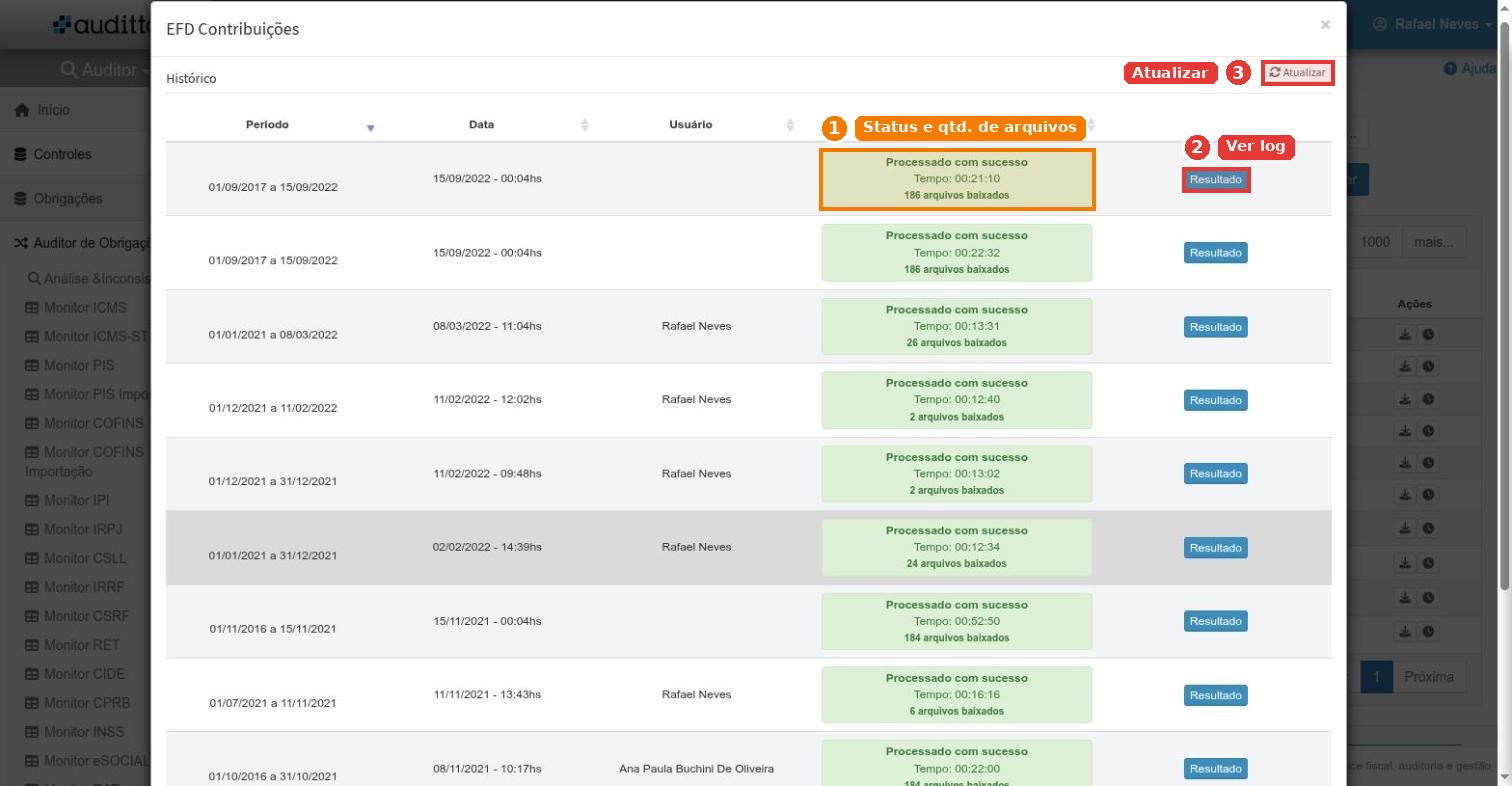The height and width of the screenshot is (786, 1512).
Task: Open the Rafael Neves user menu
Action: [x=1433, y=24]
